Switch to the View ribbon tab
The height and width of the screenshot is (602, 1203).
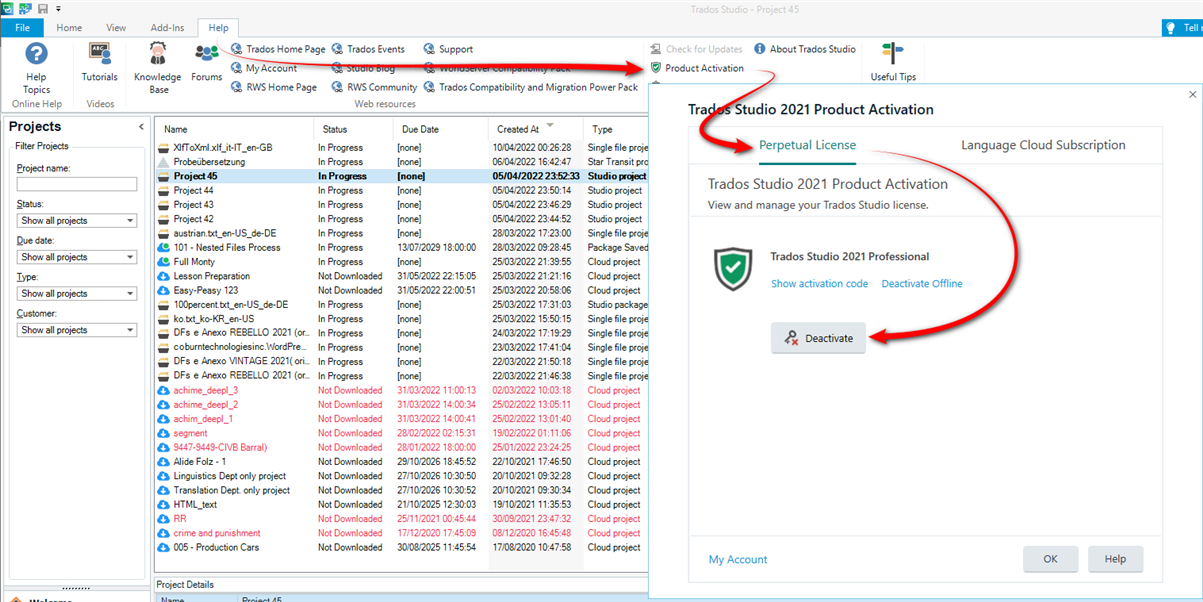point(116,28)
